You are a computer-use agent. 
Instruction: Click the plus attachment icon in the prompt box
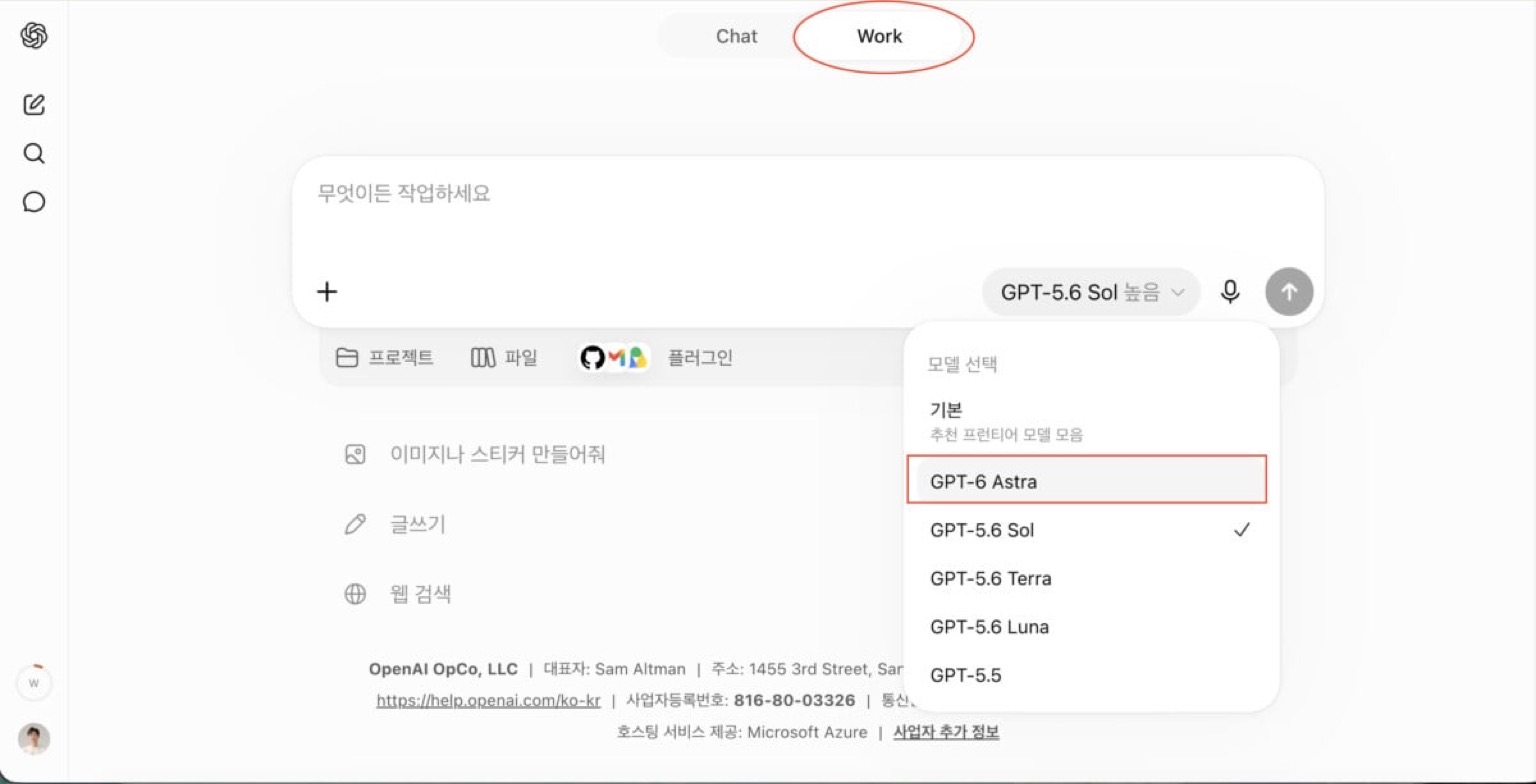pos(327,292)
